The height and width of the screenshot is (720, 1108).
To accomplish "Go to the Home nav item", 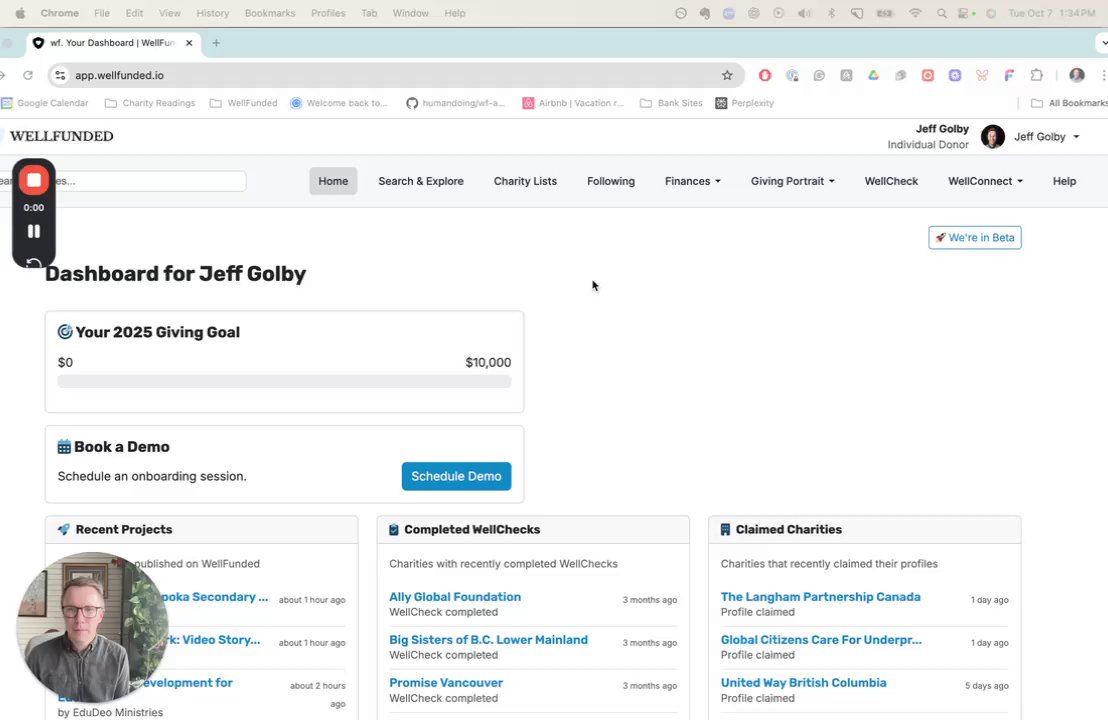I will pyautogui.click(x=333, y=181).
